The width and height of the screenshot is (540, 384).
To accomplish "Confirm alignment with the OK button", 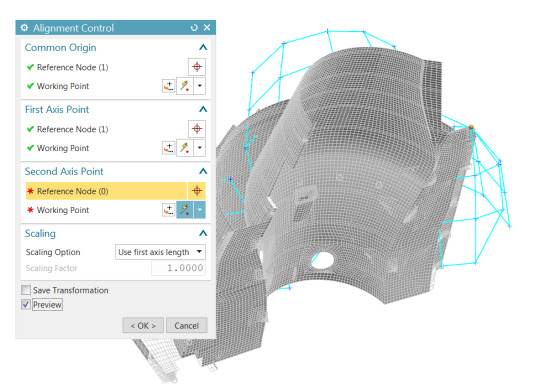I will [143, 325].
